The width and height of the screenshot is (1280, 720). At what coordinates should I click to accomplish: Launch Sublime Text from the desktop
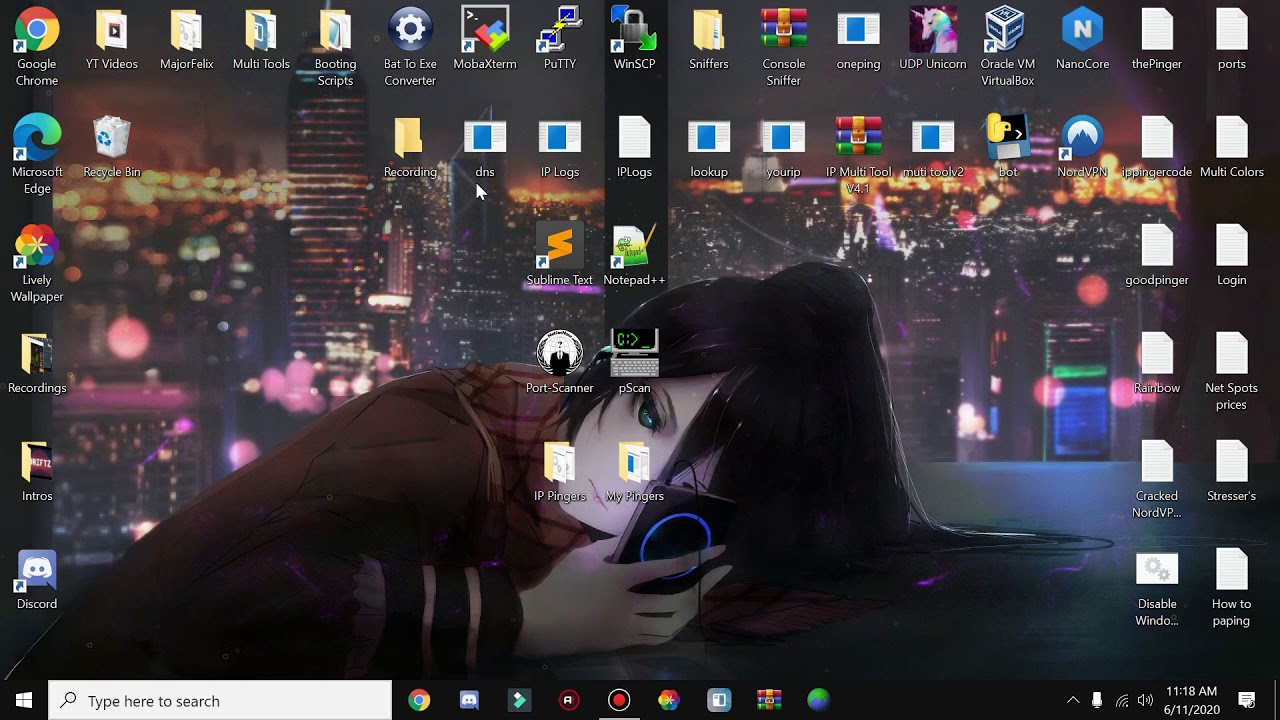click(x=560, y=246)
